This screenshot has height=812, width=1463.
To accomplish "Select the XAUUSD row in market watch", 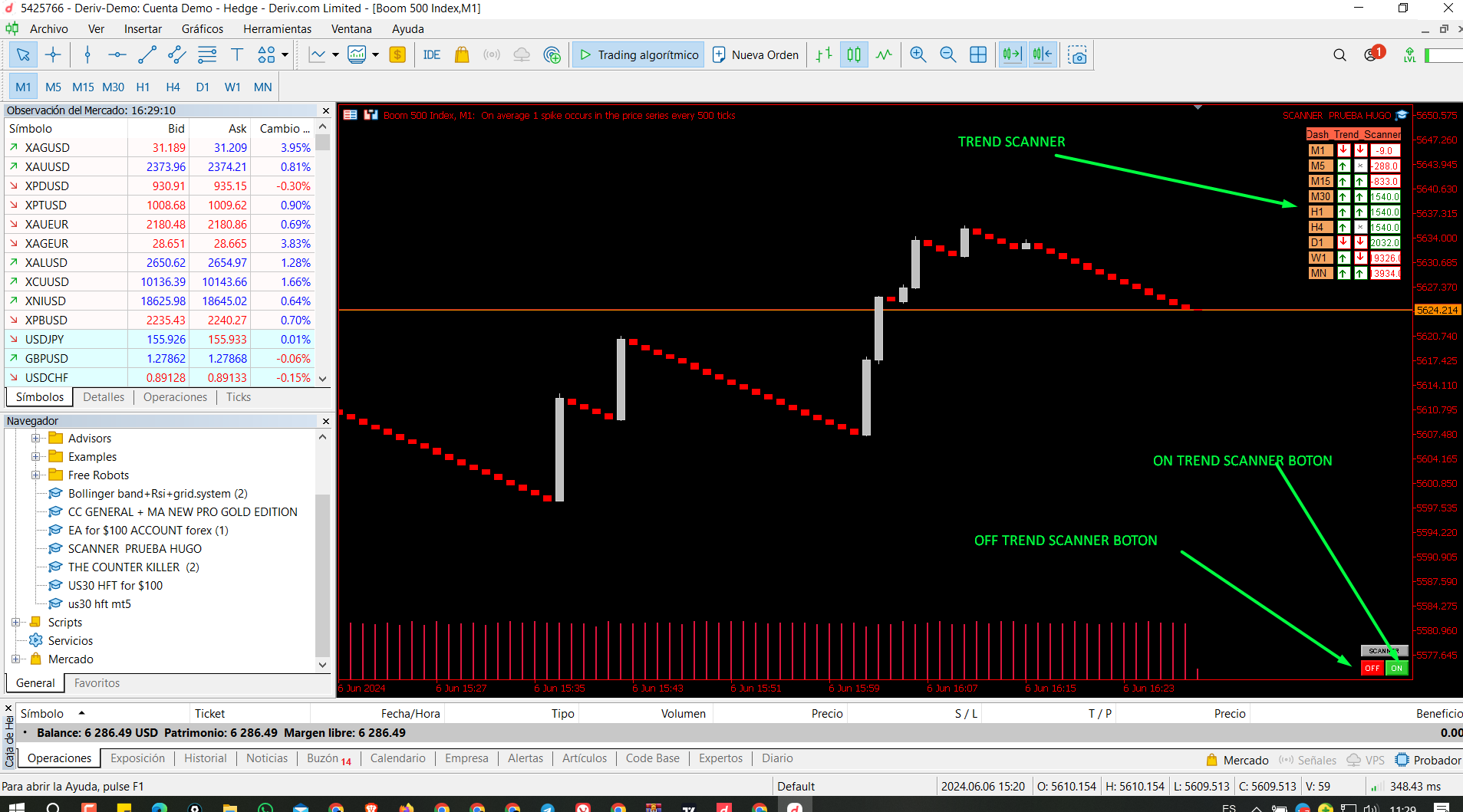I will (159, 166).
